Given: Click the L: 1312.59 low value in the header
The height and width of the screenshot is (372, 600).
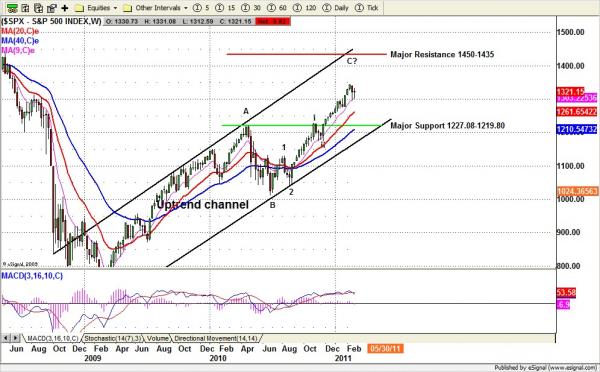Looking at the screenshot, I should pos(197,21).
